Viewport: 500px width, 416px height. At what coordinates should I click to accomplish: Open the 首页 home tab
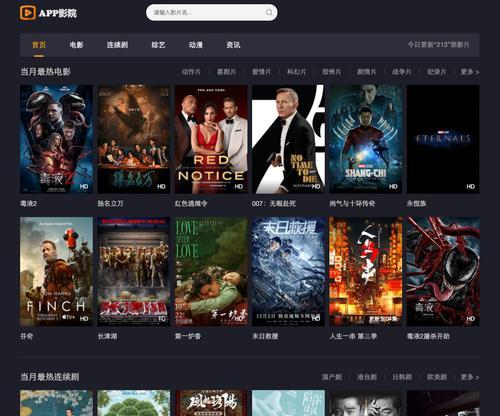(x=39, y=45)
